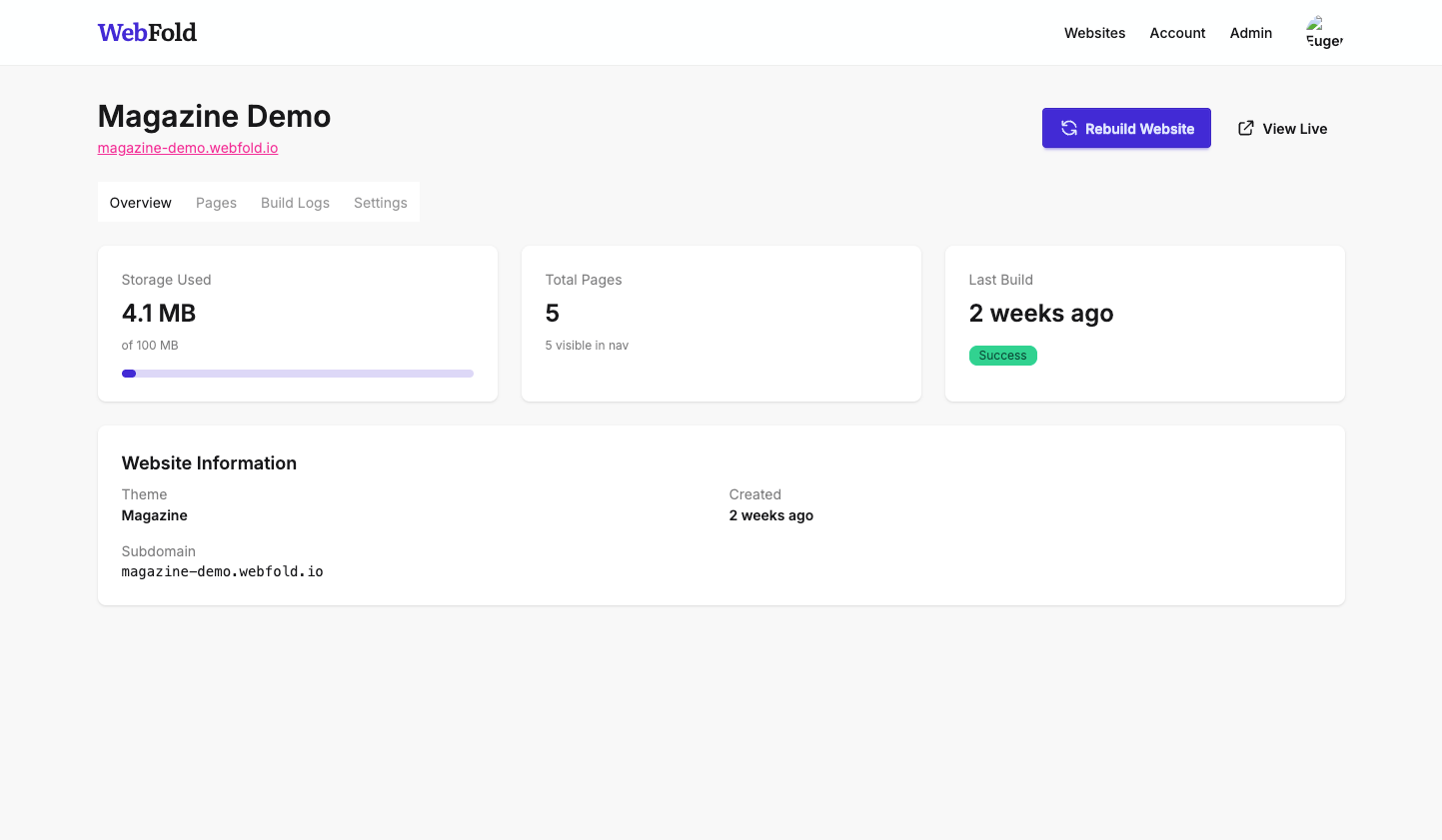This screenshot has height=840, width=1442.
Task: Open the Settings tab
Action: click(x=381, y=202)
